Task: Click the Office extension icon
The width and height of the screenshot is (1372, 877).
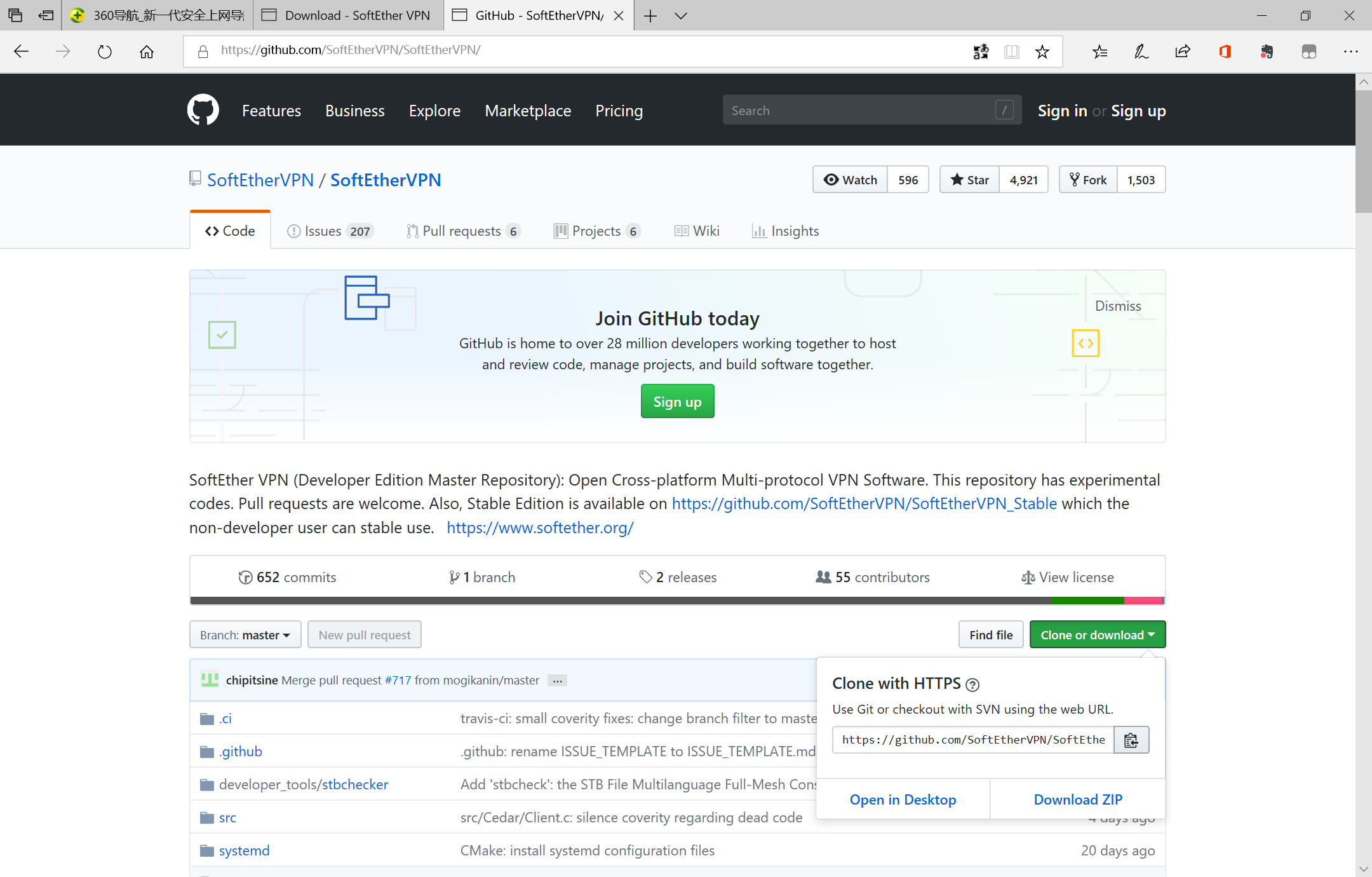Action: tap(1225, 51)
